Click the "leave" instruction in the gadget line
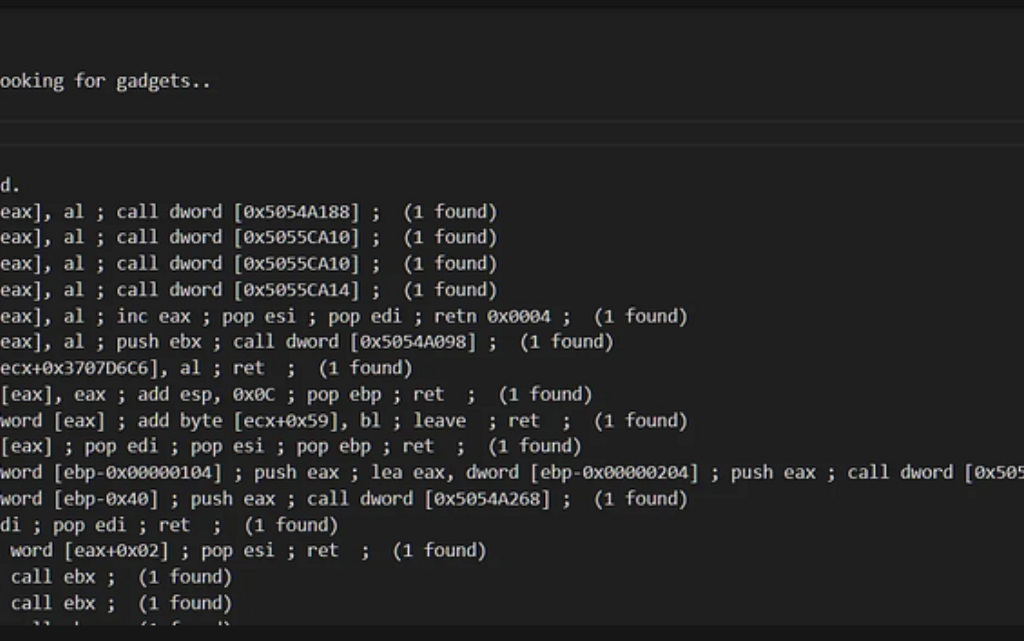 [x=439, y=420]
